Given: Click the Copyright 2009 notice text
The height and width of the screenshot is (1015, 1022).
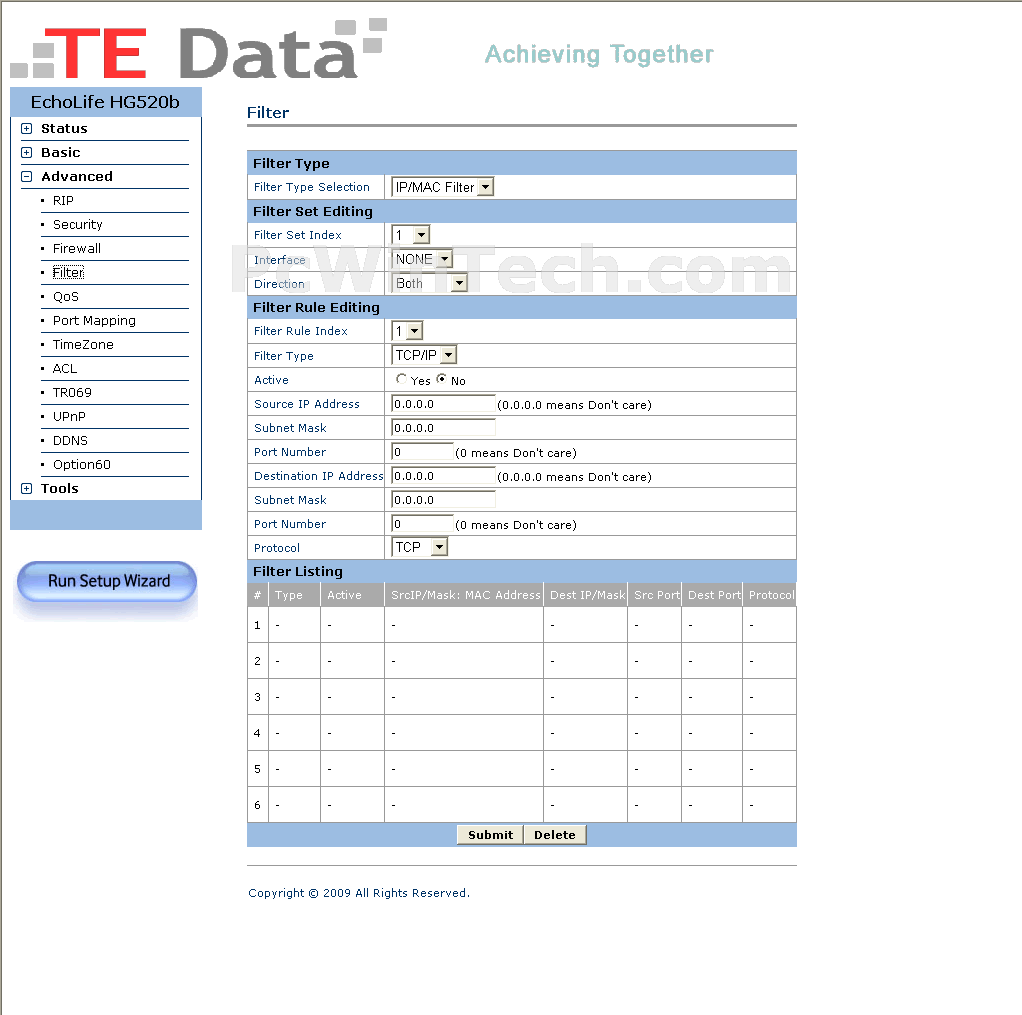Looking at the screenshot, I should 358,893.
